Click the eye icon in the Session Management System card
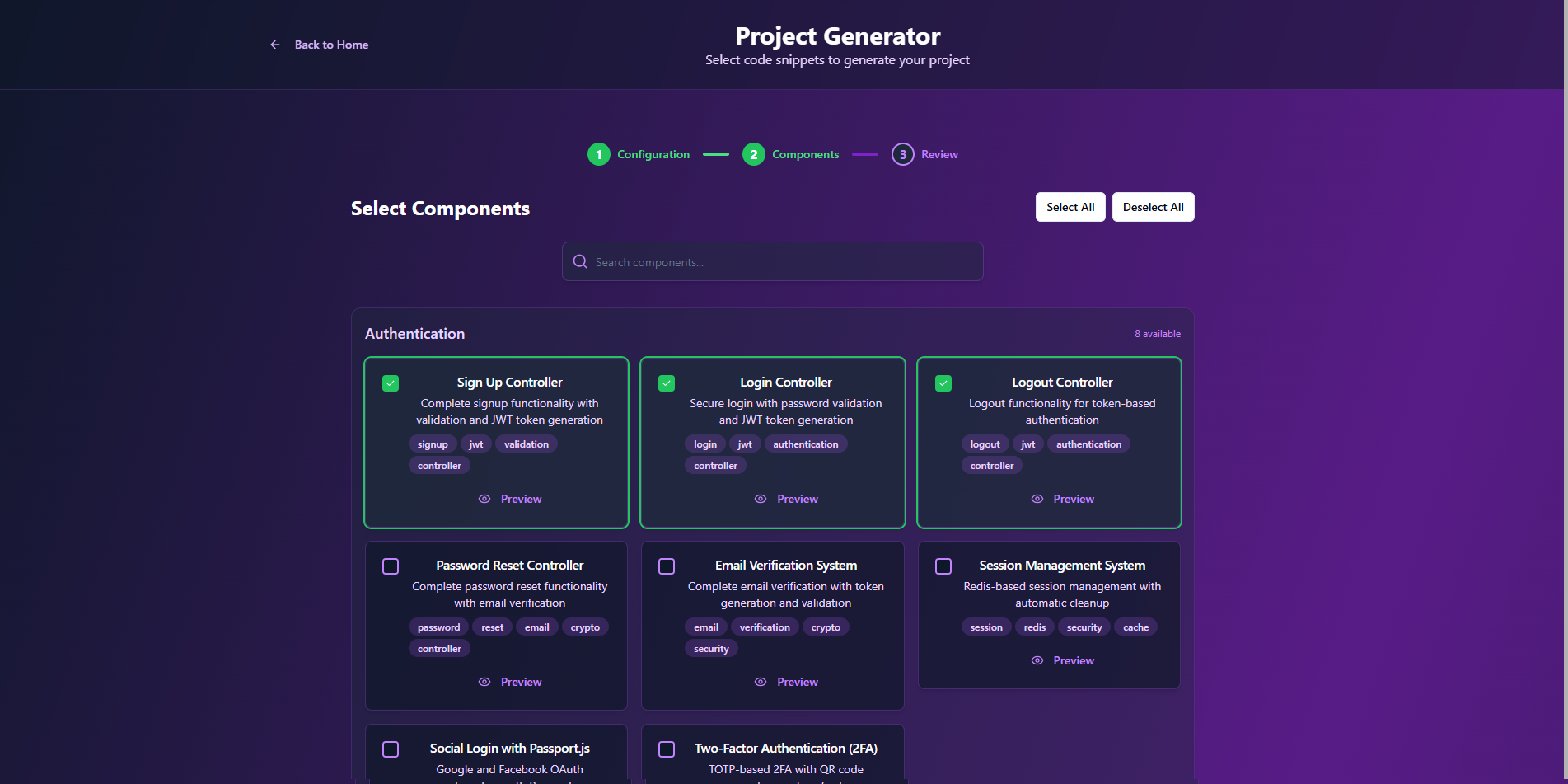 click(x=1037, y=660)
